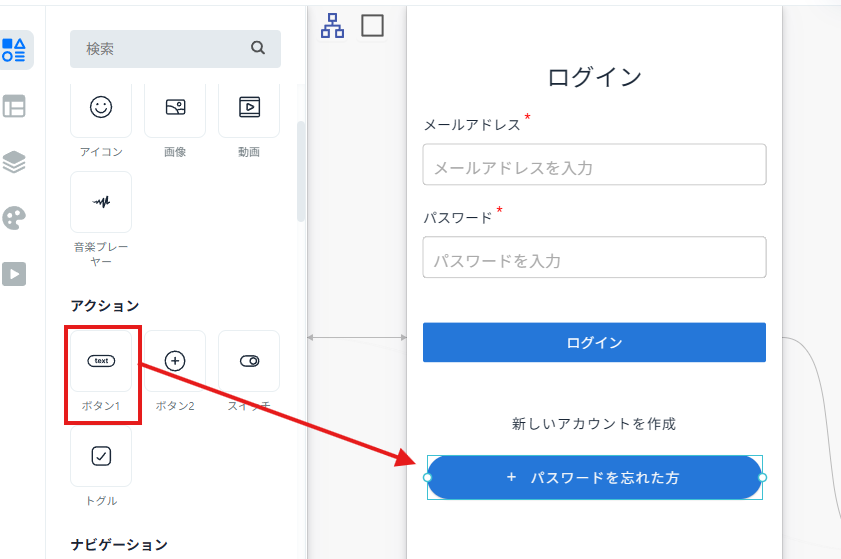
Task: Open the screen layout panel icon
Action: click(x=14, y=106)
